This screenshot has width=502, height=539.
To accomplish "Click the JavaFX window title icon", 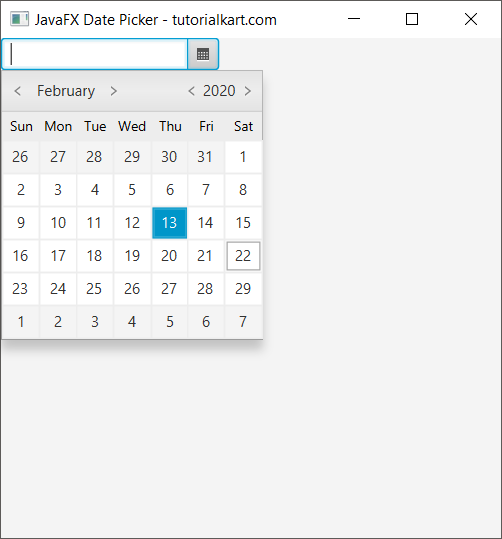I will point(19,19).
